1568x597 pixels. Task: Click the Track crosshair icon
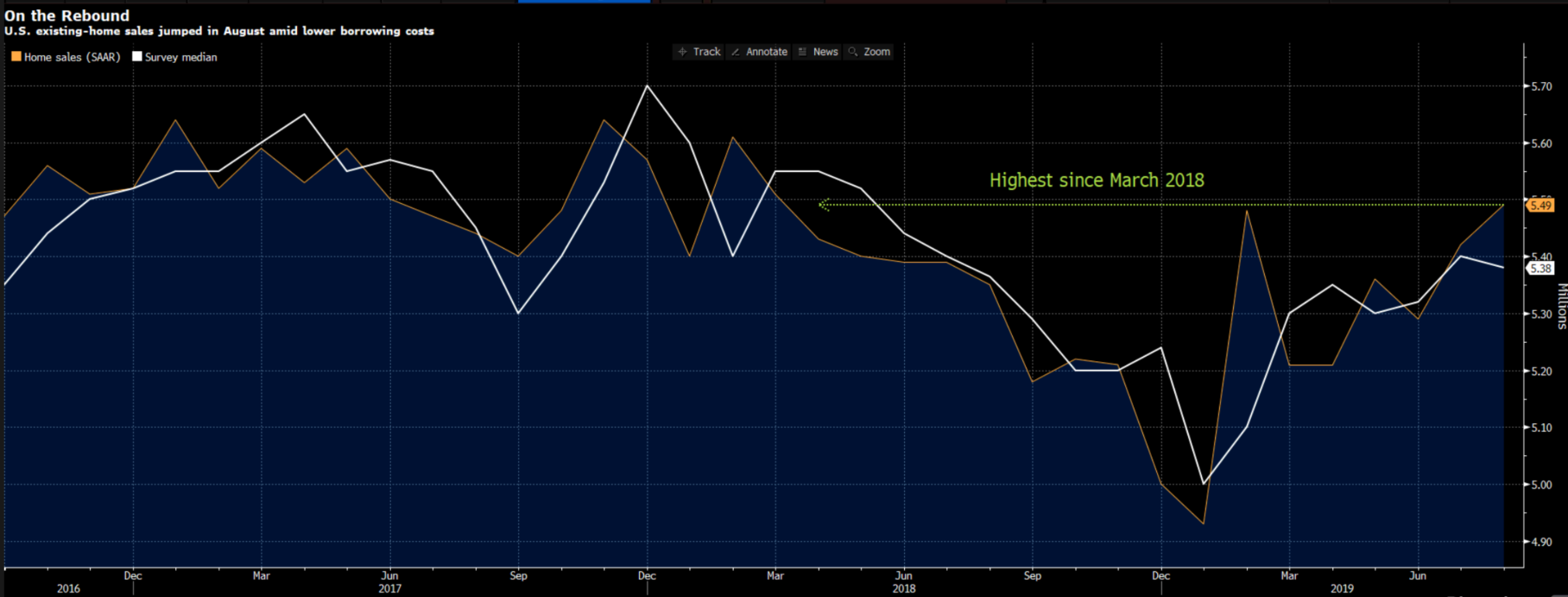point(682,52)
